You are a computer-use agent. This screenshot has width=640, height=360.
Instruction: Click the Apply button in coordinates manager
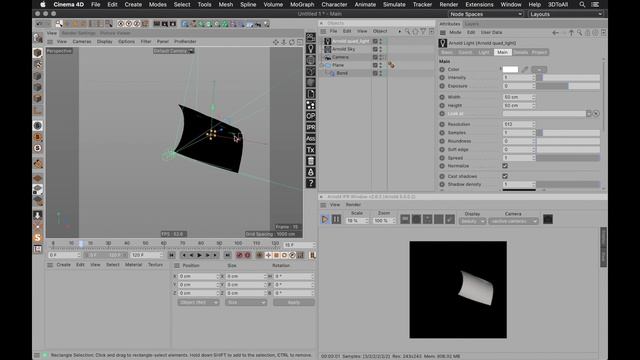(x=294, y=302)
